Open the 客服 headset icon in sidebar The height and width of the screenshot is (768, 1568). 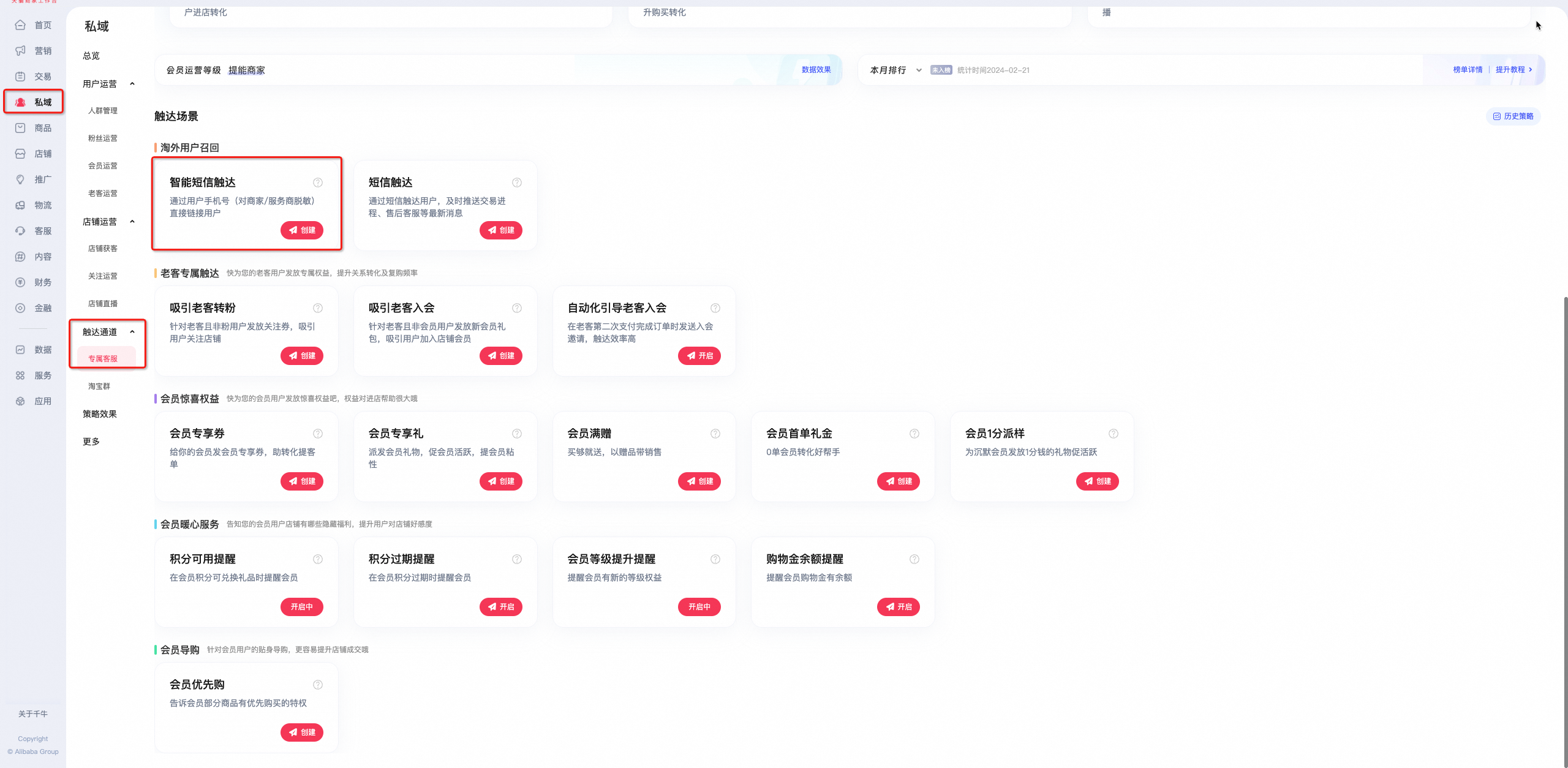point(20,231)
